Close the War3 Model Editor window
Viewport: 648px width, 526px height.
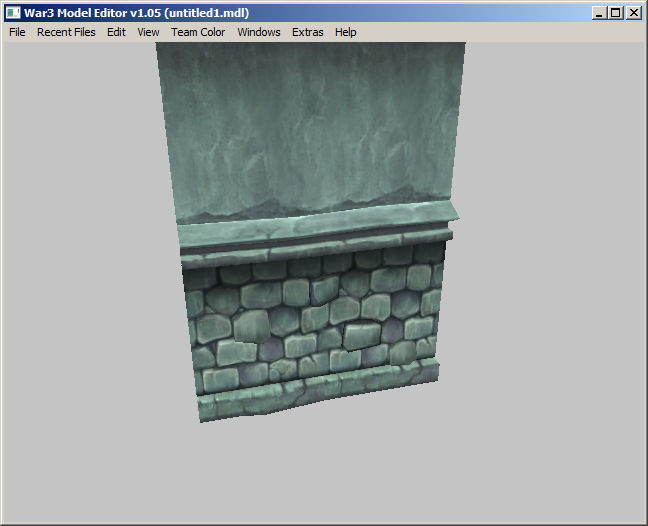tap(634, 13)
